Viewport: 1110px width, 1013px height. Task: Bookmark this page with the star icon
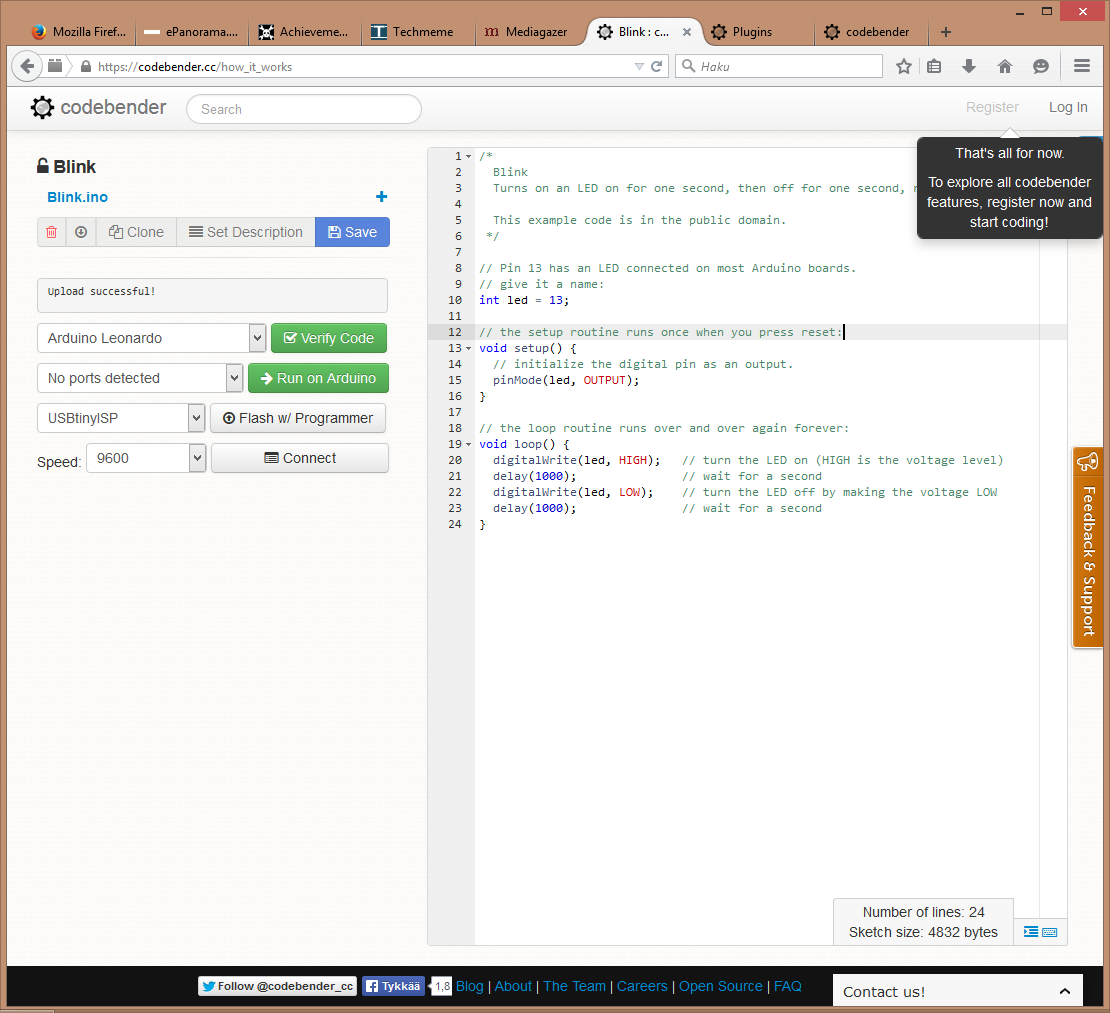[903, 67]
